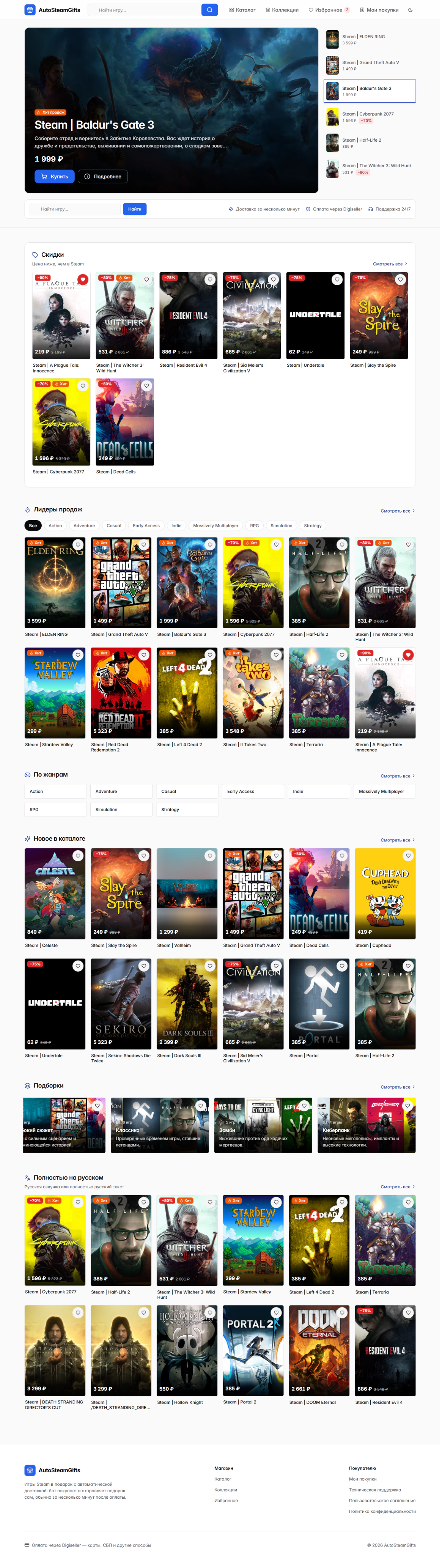The width and height of the screenshot is (440, 1568).
Task: Open the Каталог menu item
Action: (242, 10)
